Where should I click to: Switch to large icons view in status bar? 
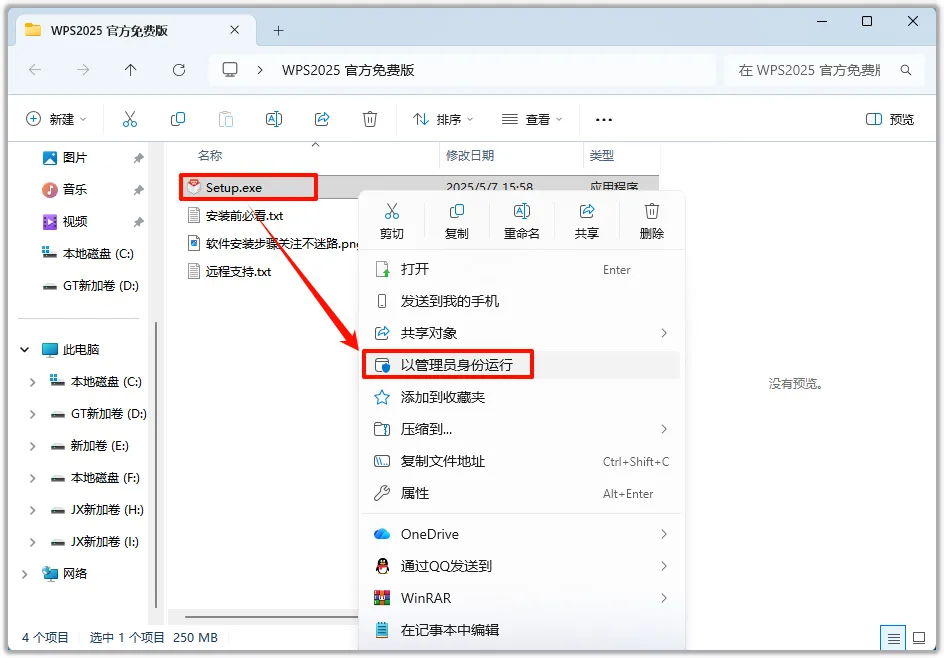(919, 638)
